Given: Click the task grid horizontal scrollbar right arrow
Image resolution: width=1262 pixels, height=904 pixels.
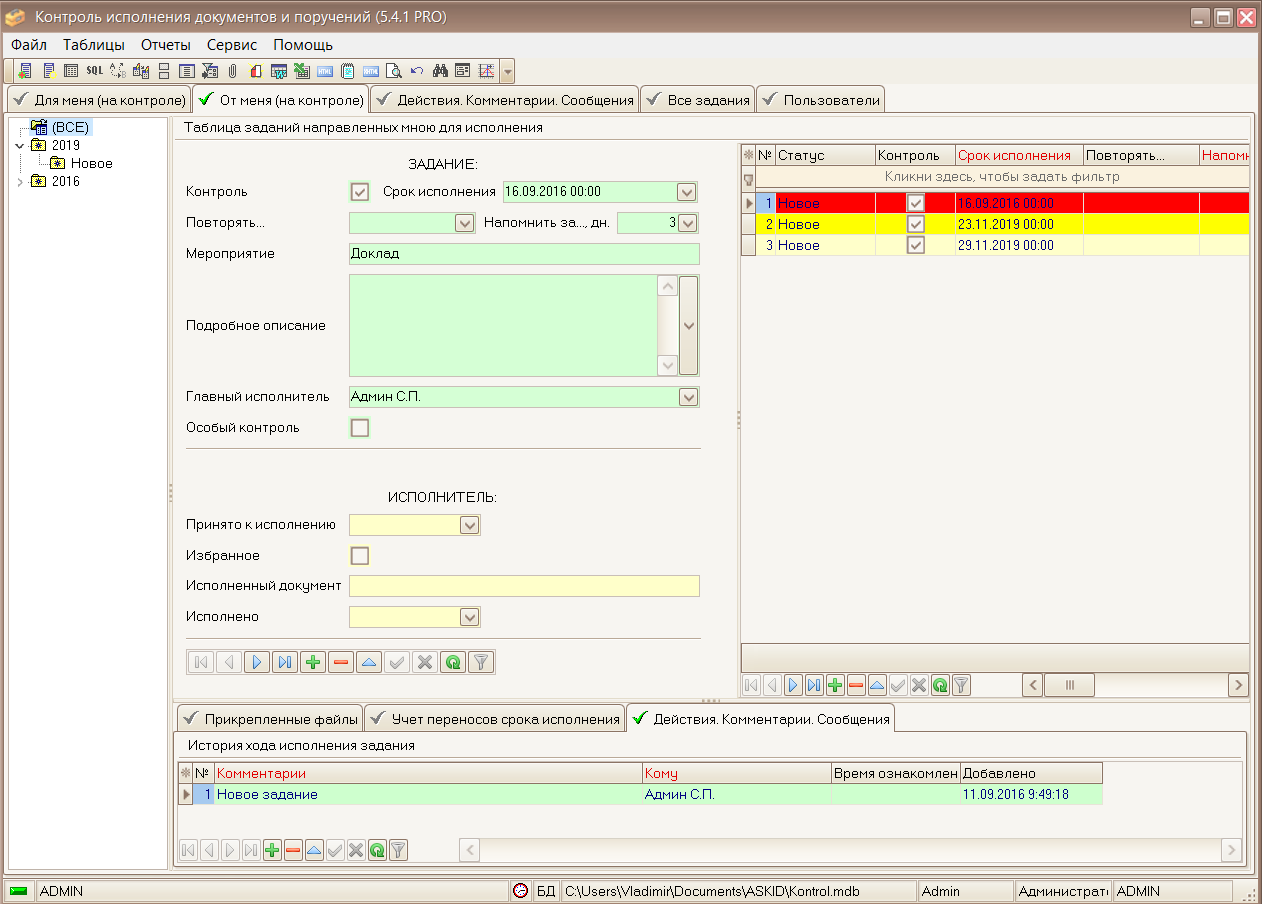Looking at the screenshot, I should [1238, 685].
